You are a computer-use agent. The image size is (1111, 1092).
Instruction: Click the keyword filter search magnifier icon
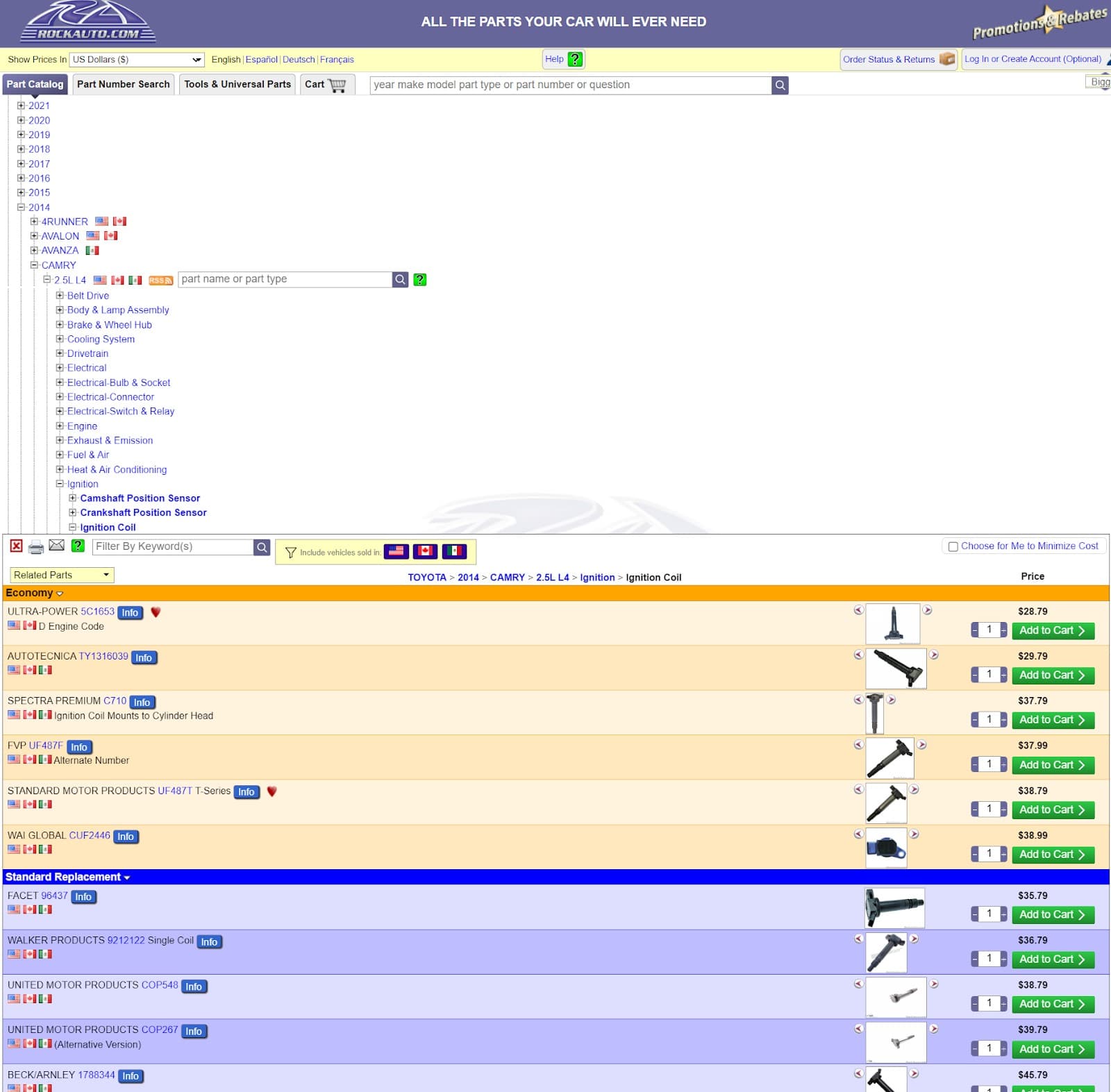coord(262,547)
